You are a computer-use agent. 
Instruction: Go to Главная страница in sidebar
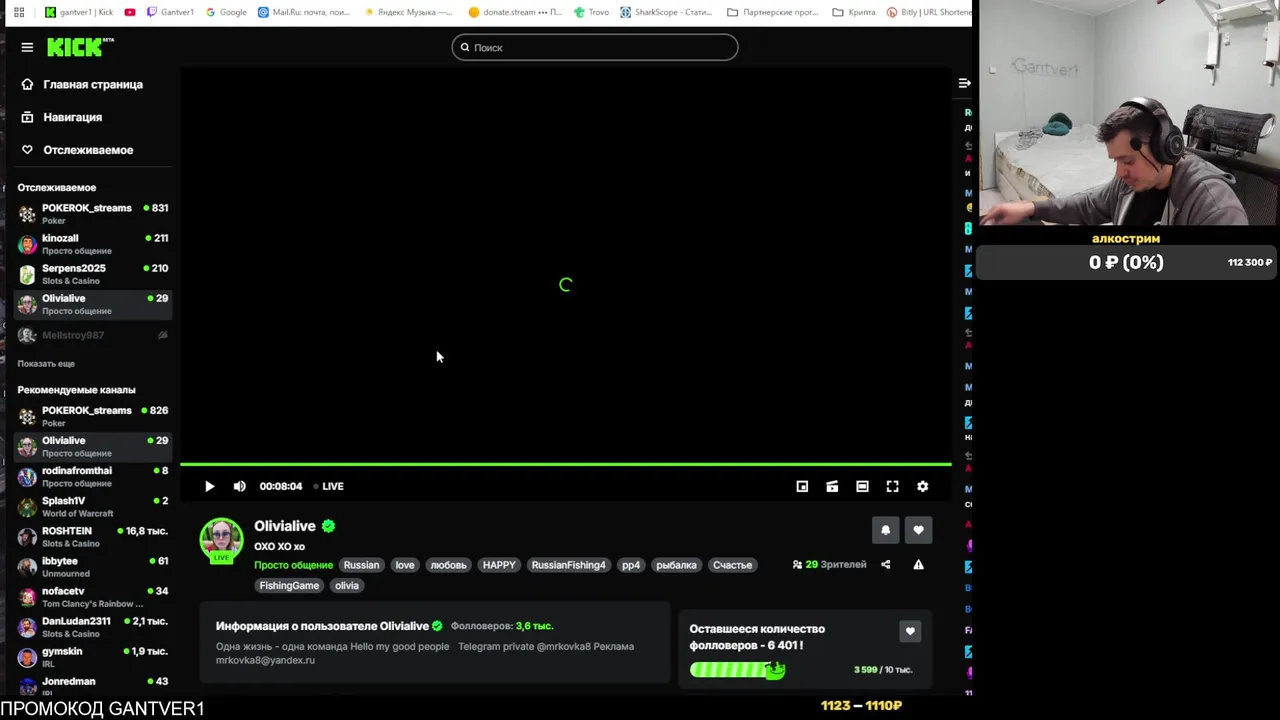point(93,85)
